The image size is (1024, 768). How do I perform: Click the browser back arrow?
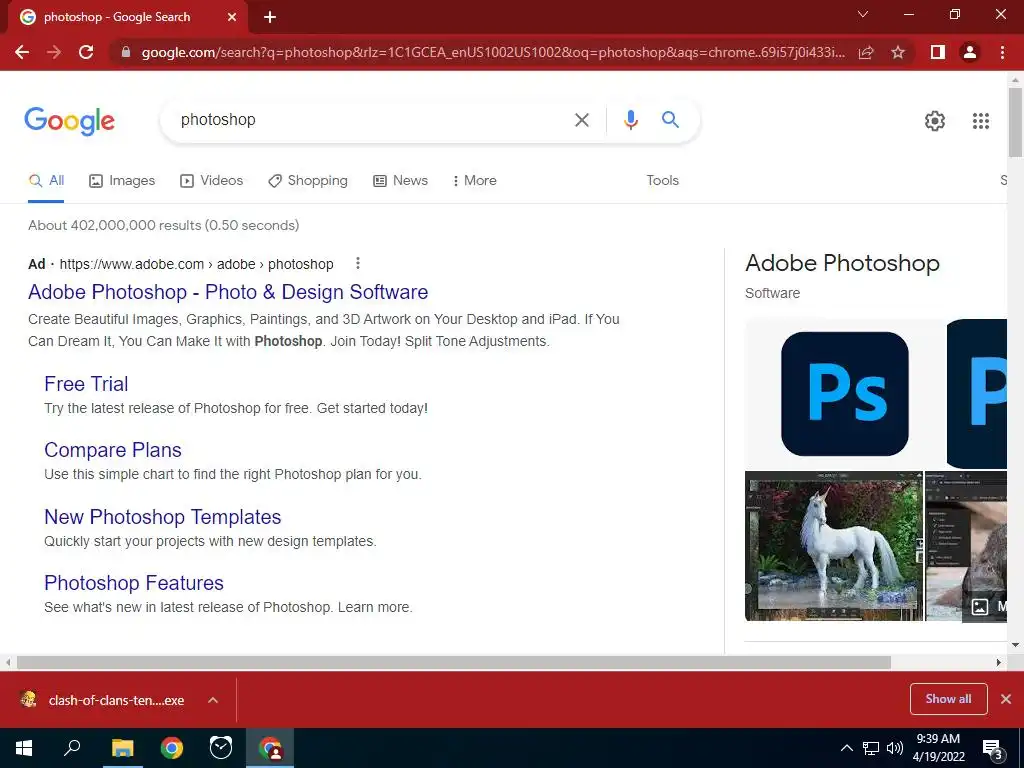[x=22, y=52]
